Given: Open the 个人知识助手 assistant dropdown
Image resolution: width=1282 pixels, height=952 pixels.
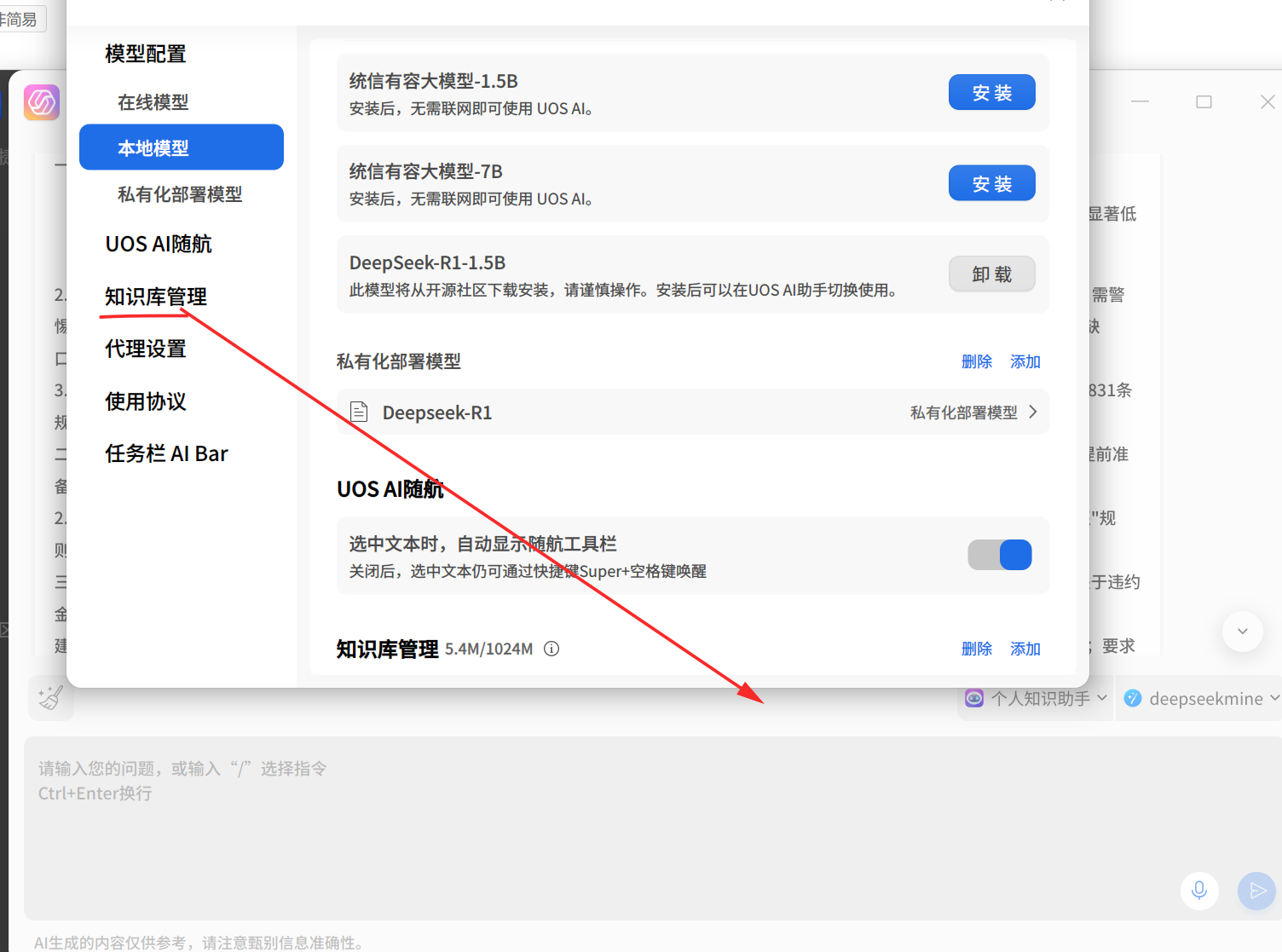Looking at the screenshot, I should pos(1036,698).
